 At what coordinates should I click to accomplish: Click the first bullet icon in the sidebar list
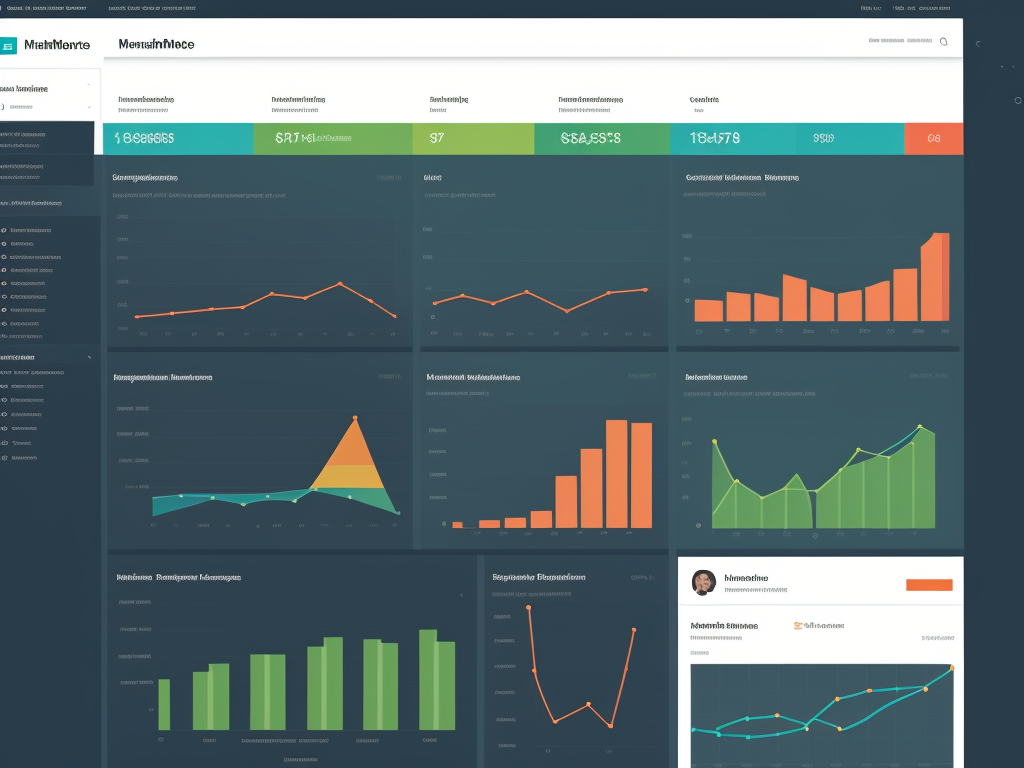(4, 230)
